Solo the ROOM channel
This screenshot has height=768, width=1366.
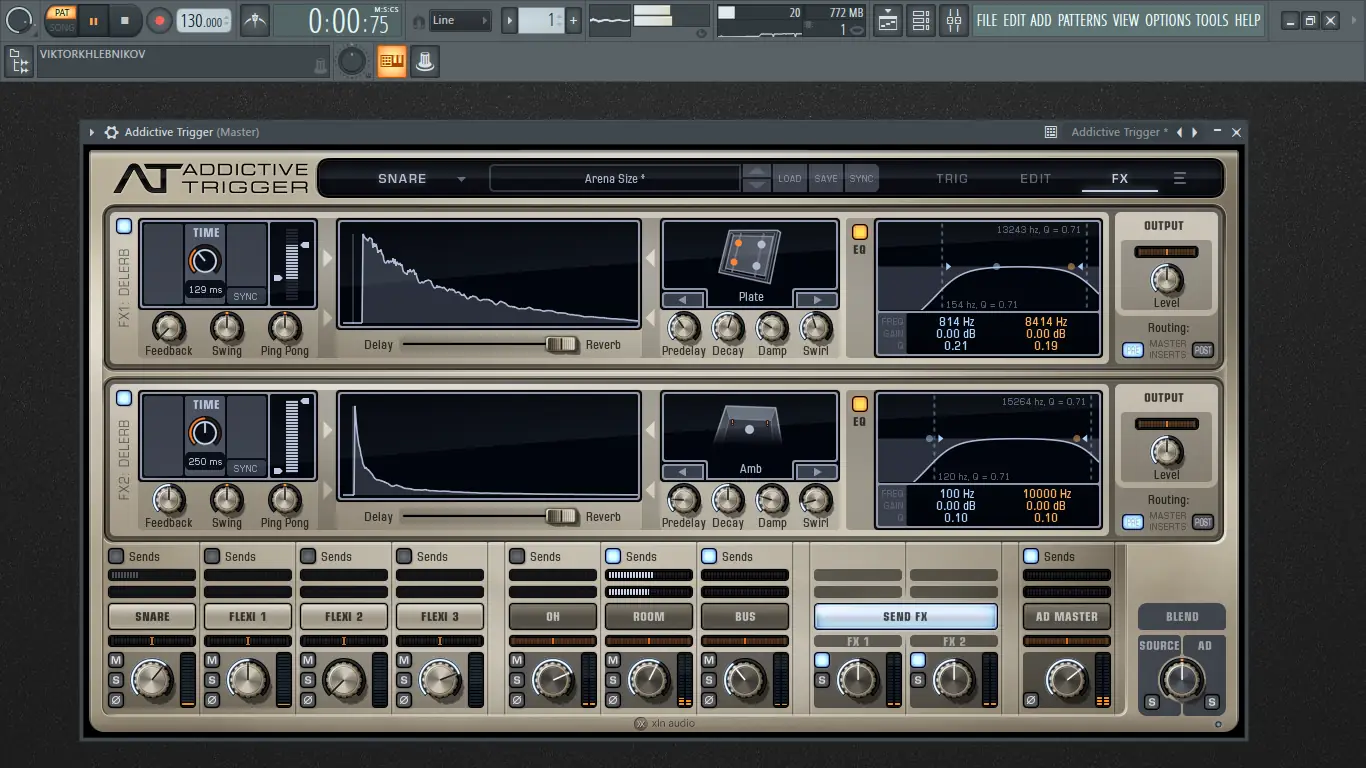[613, 680]
